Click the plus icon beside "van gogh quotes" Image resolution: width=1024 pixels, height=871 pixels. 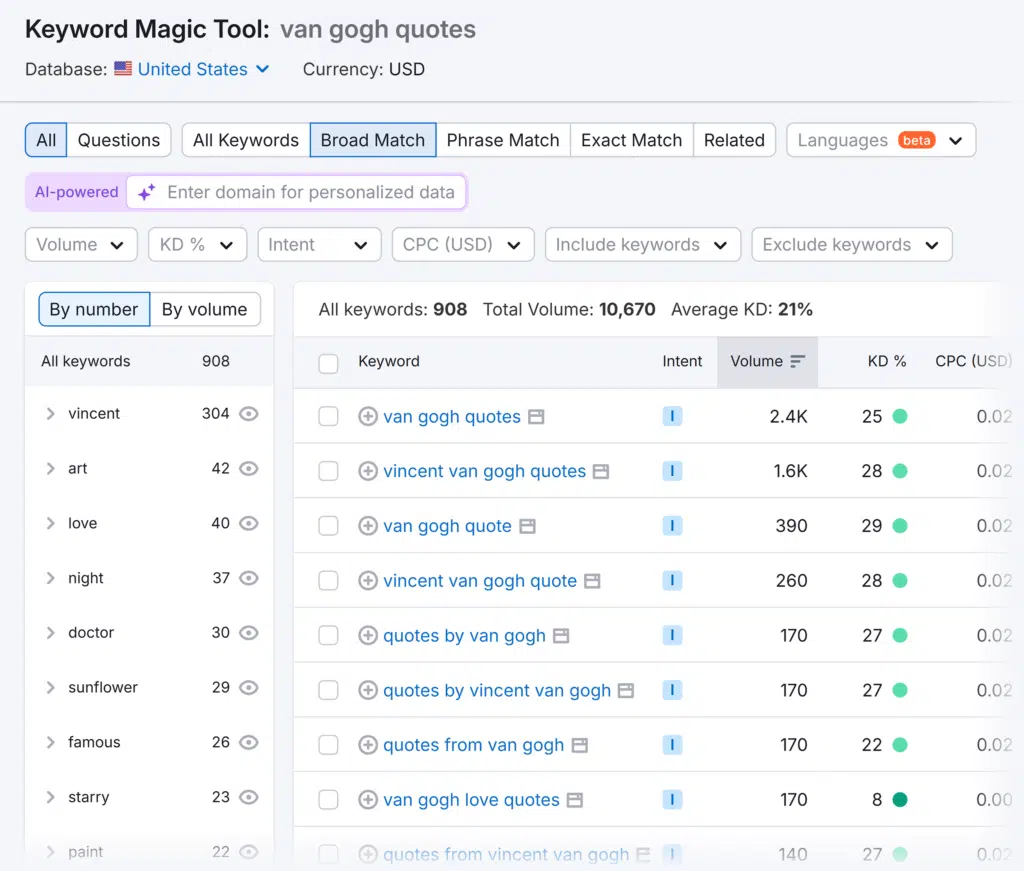pos(367,416)
